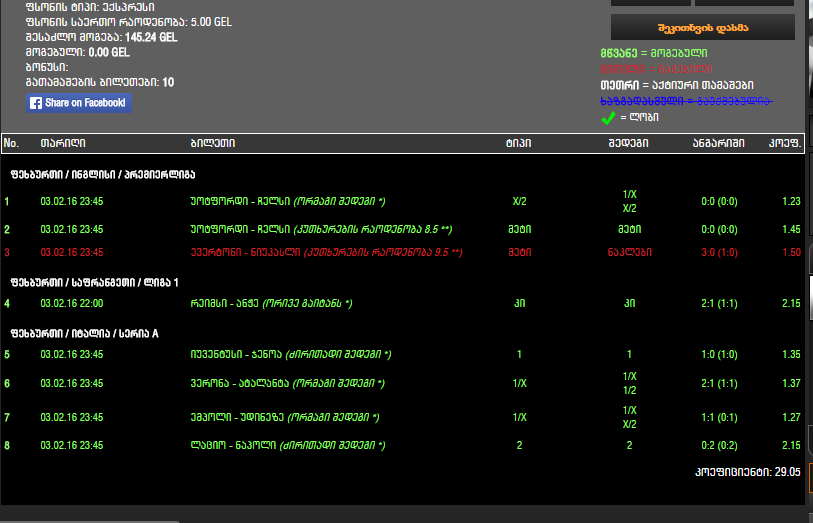Viewport: 813px width, 523px height.
Task: Click the მოგებული: 0.00 GEL line
Action: click(x=78, y=52)
